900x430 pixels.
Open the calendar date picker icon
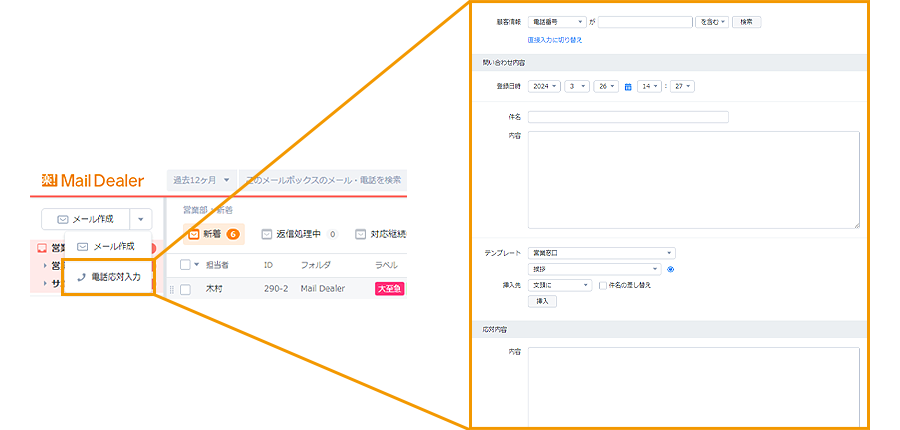pos(628,87)
